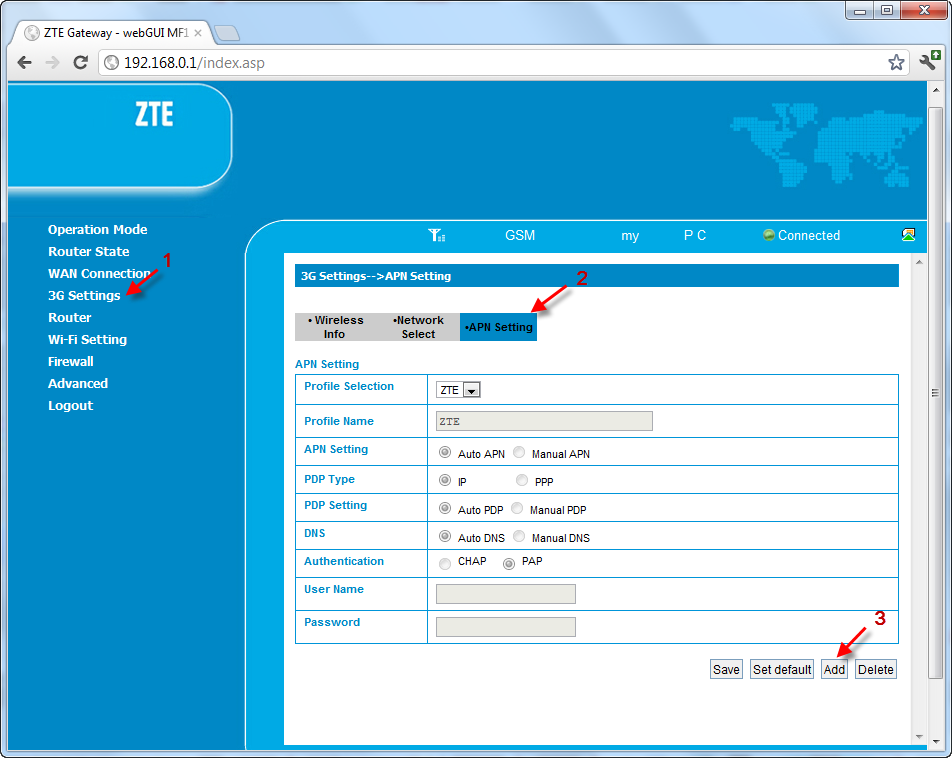Viewport: 952px width, 758px height.
Task: Click the site globe icon in address bar
Action: pyautogui.click(x=112, y=63)
